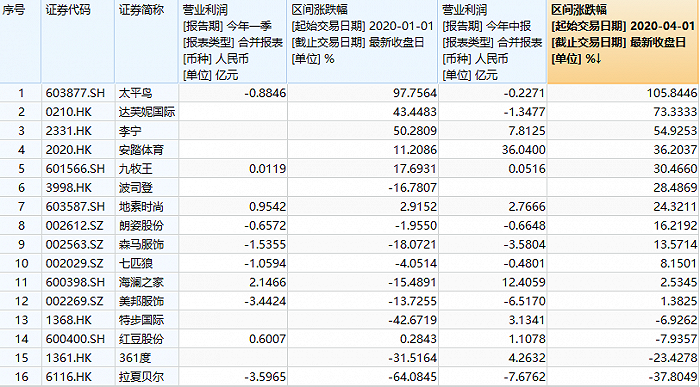Select row number 16 in 序号 column
The width and height of the screenshot is (700, 387).
pyautogui.click(x=21, y=377)
